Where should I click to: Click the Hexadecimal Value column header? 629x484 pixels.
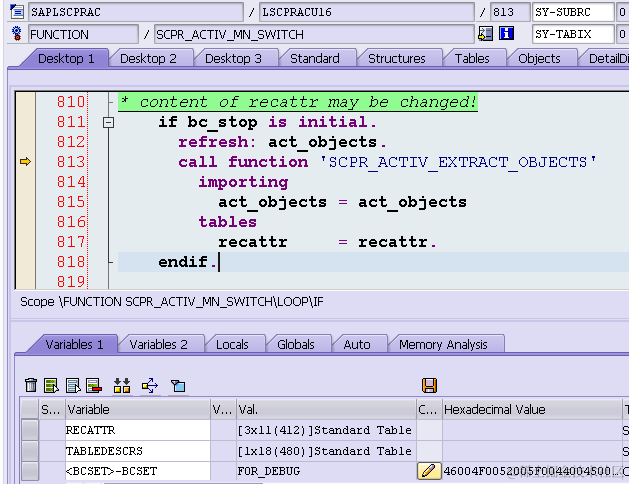[x=532, y=409]
